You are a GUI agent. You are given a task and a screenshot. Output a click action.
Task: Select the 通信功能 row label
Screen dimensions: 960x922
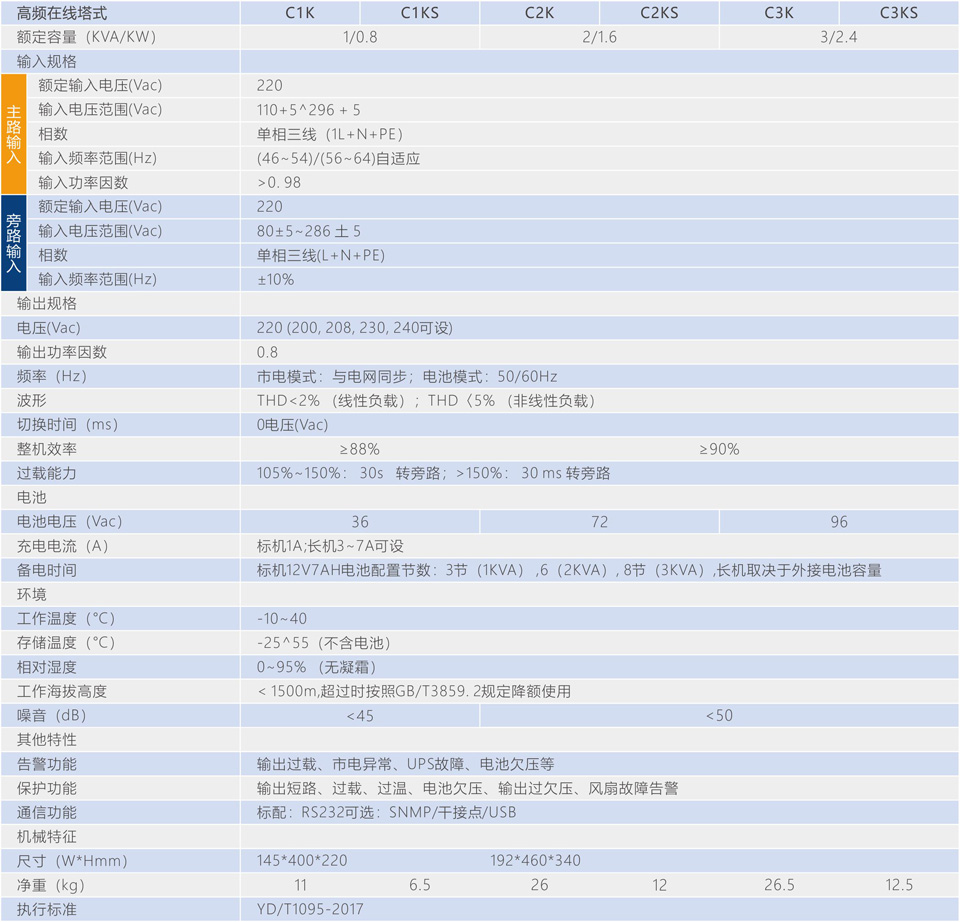coord(47,812)
